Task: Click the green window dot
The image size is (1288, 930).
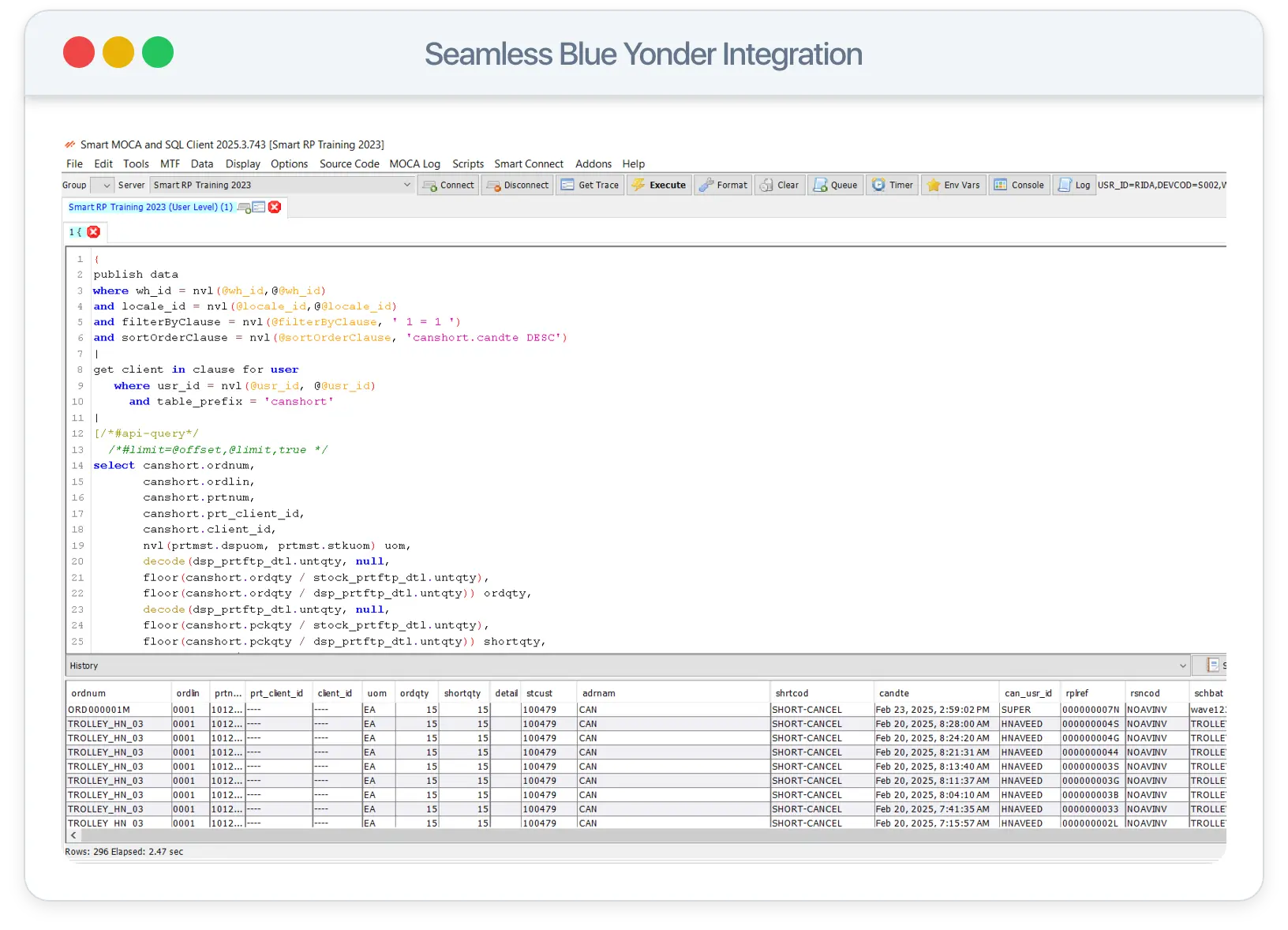Action: [158, 52]
